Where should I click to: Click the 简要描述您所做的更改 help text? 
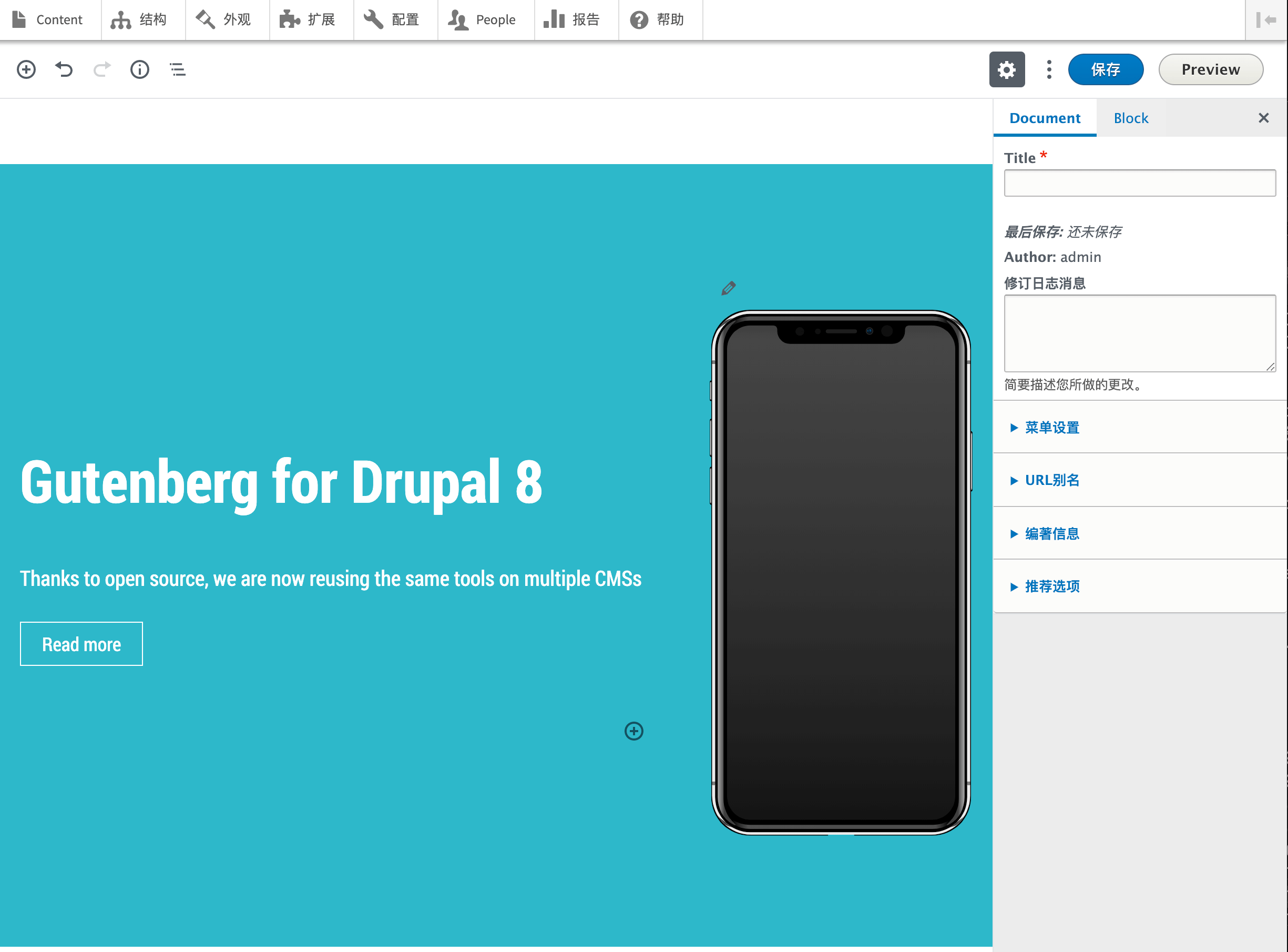[1073, 384]
